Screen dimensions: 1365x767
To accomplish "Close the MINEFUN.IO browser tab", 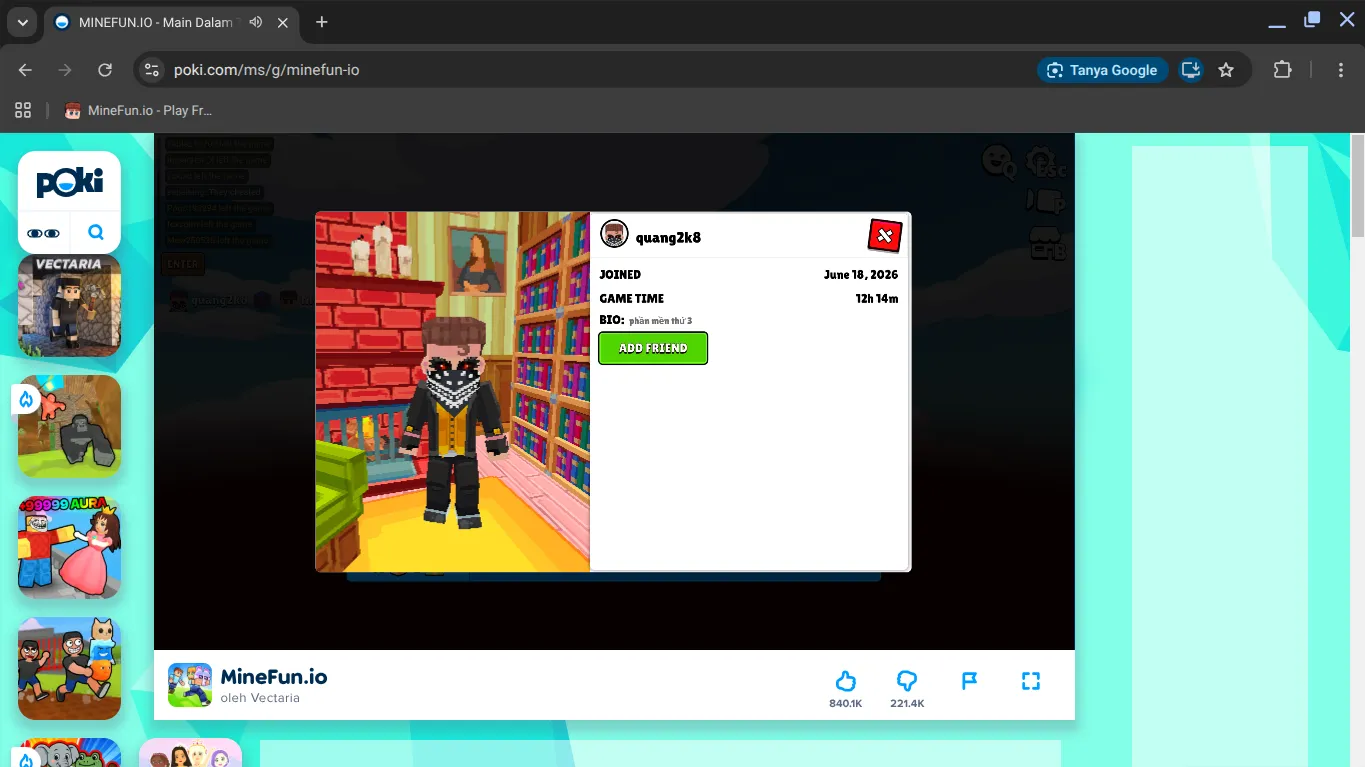I will point(284,23).
